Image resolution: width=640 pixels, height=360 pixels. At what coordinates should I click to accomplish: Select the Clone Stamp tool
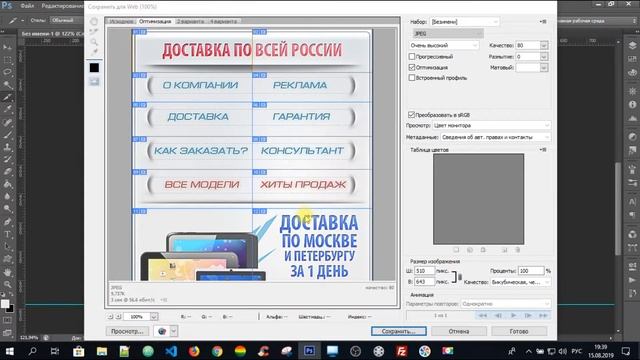coord(7,147)
